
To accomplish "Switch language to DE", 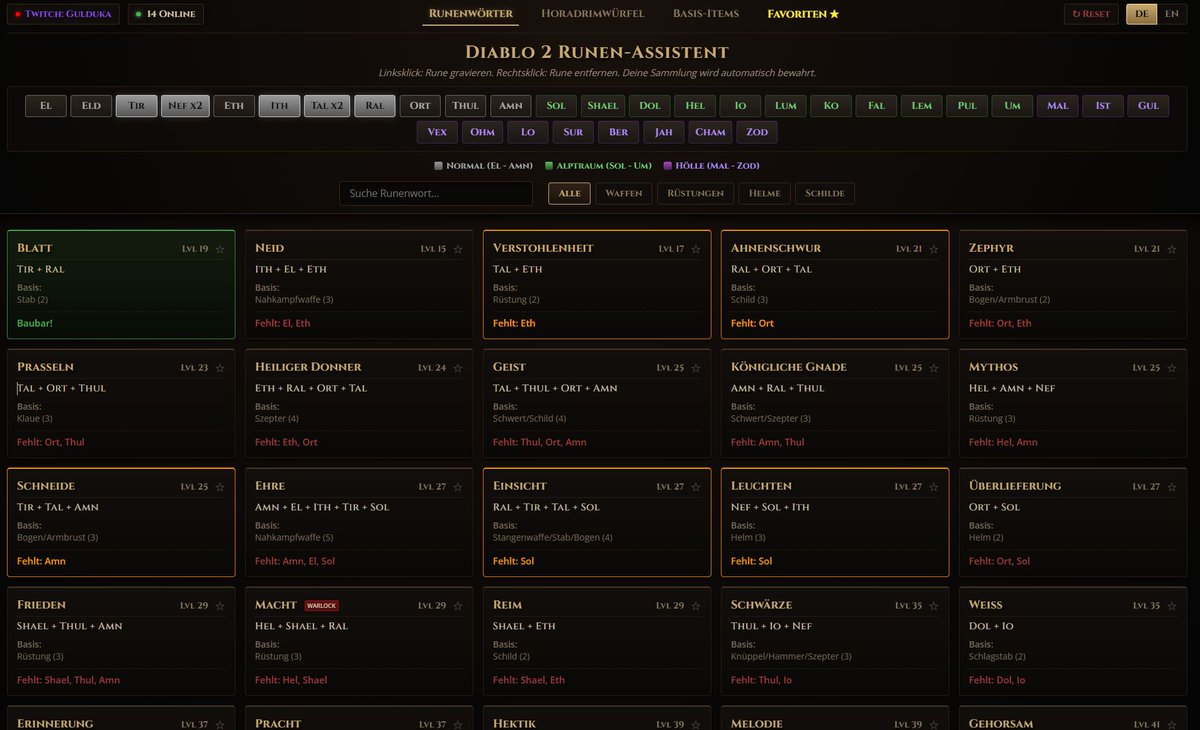I will 1142,14.
